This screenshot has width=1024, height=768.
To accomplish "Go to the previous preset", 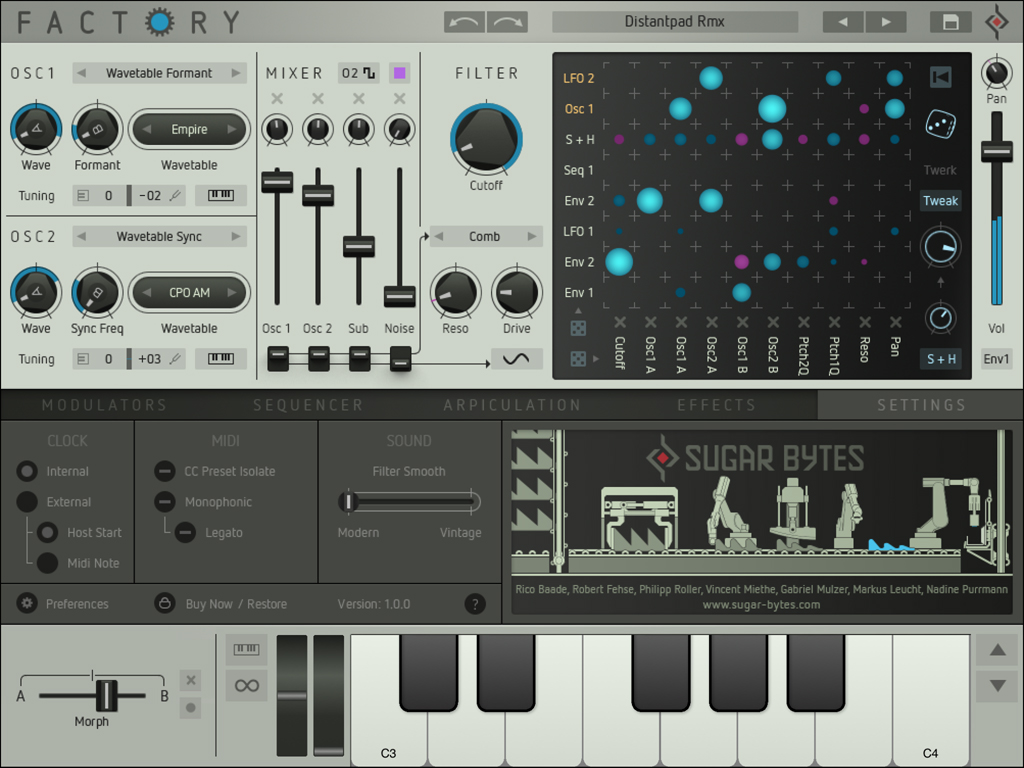I will (x=843, y=22).
